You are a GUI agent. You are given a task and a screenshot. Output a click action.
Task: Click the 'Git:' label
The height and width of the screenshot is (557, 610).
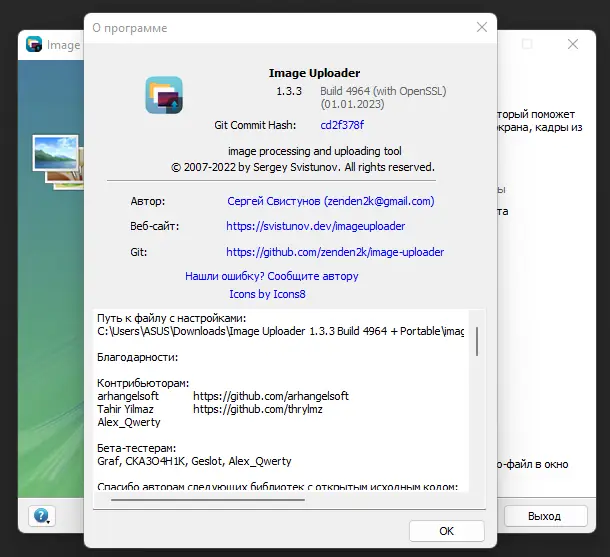point(138,252)
